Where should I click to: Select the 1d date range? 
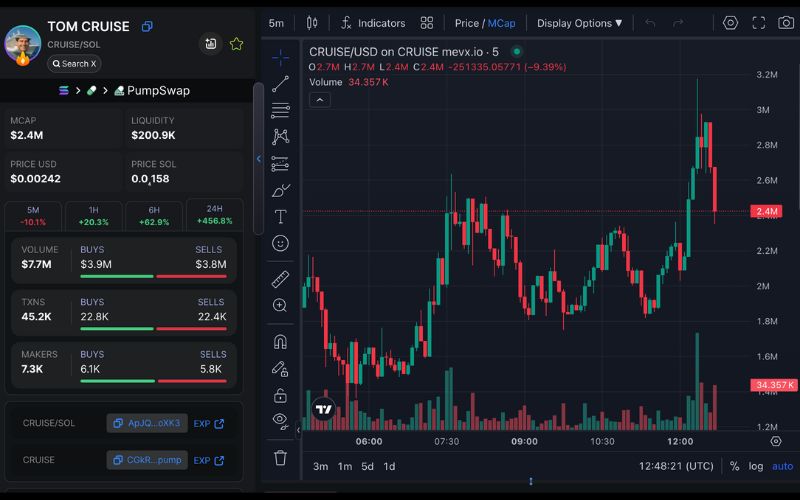(389, 466)
